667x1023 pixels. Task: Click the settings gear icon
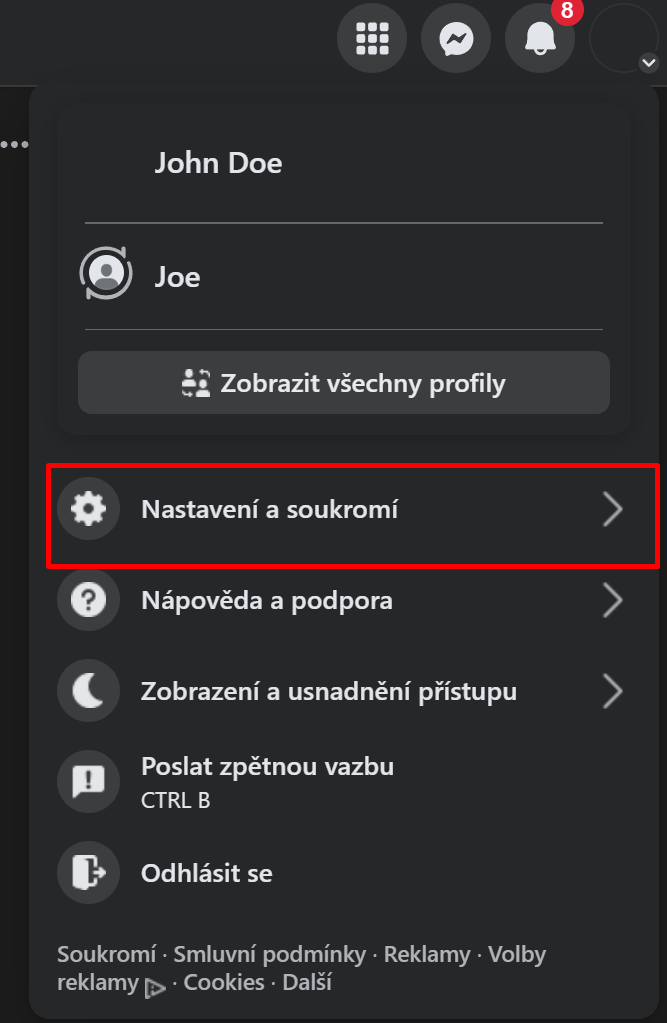point(88,508)
